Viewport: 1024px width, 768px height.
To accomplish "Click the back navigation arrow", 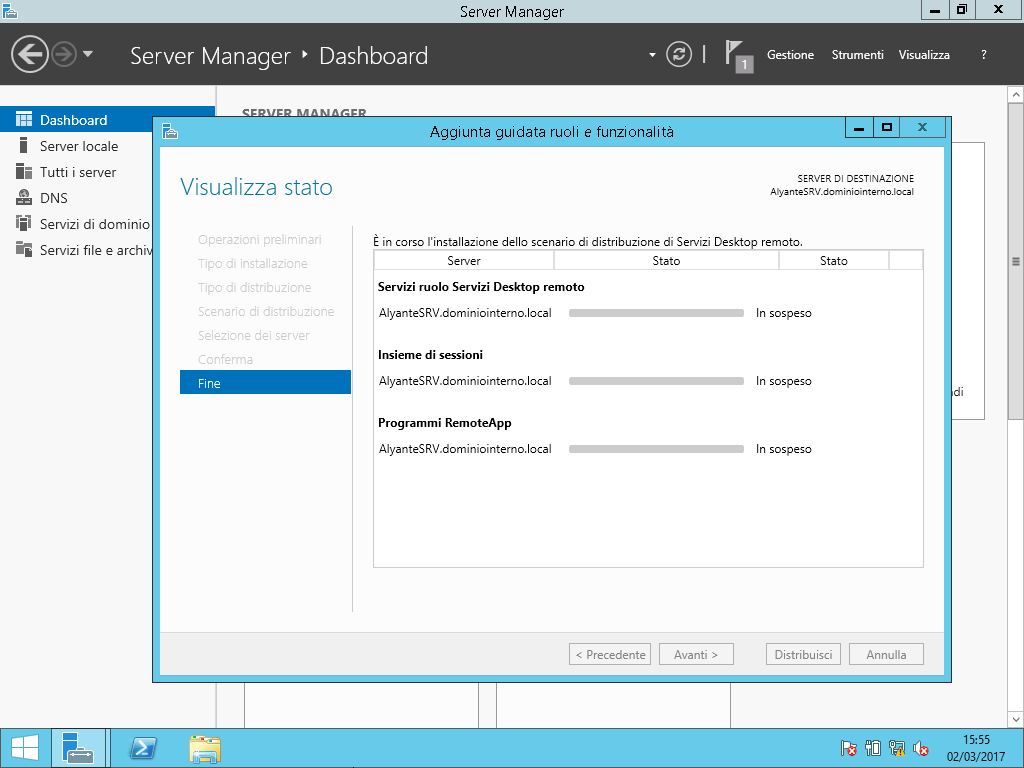I will tap(30, 54).
